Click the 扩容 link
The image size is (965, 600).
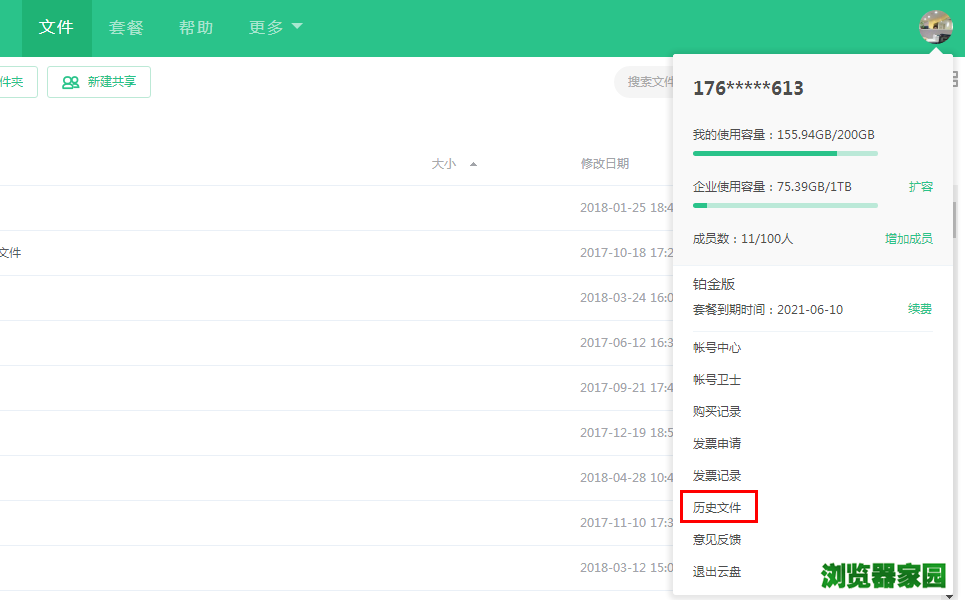click(920, 187)
